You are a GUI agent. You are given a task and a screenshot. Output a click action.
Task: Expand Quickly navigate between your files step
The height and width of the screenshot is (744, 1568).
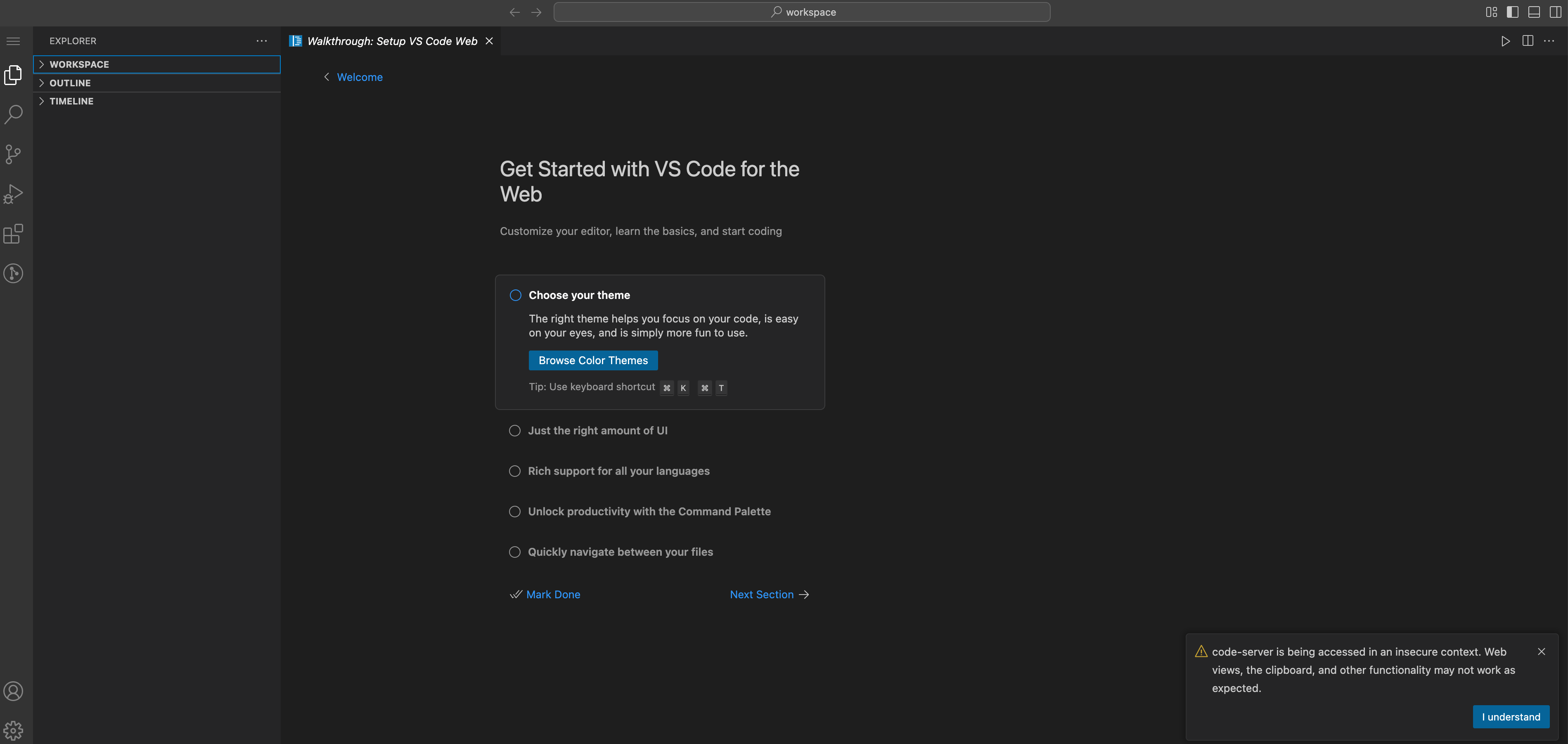point(620,552)
